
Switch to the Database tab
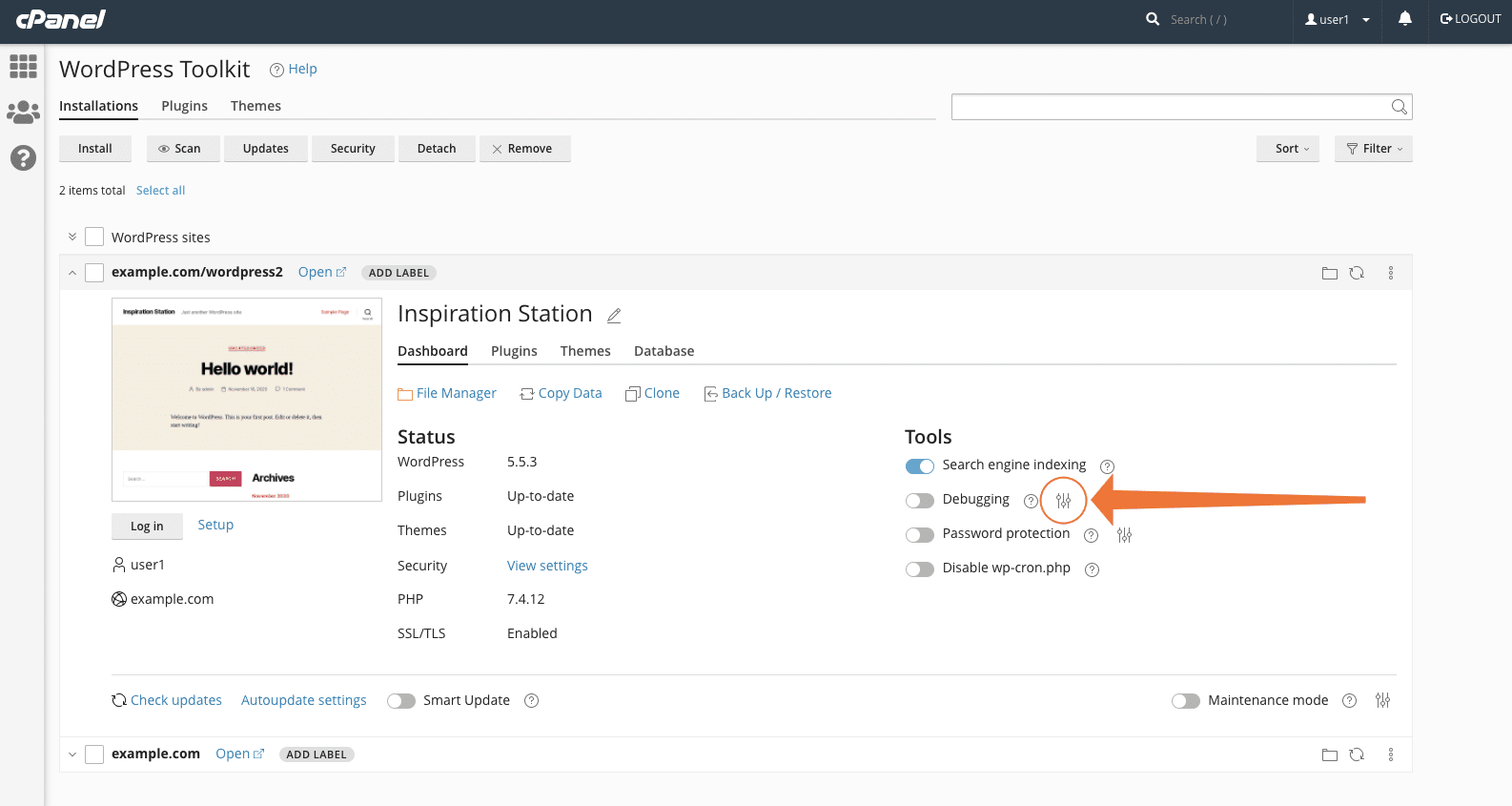(x=664, y=351)
